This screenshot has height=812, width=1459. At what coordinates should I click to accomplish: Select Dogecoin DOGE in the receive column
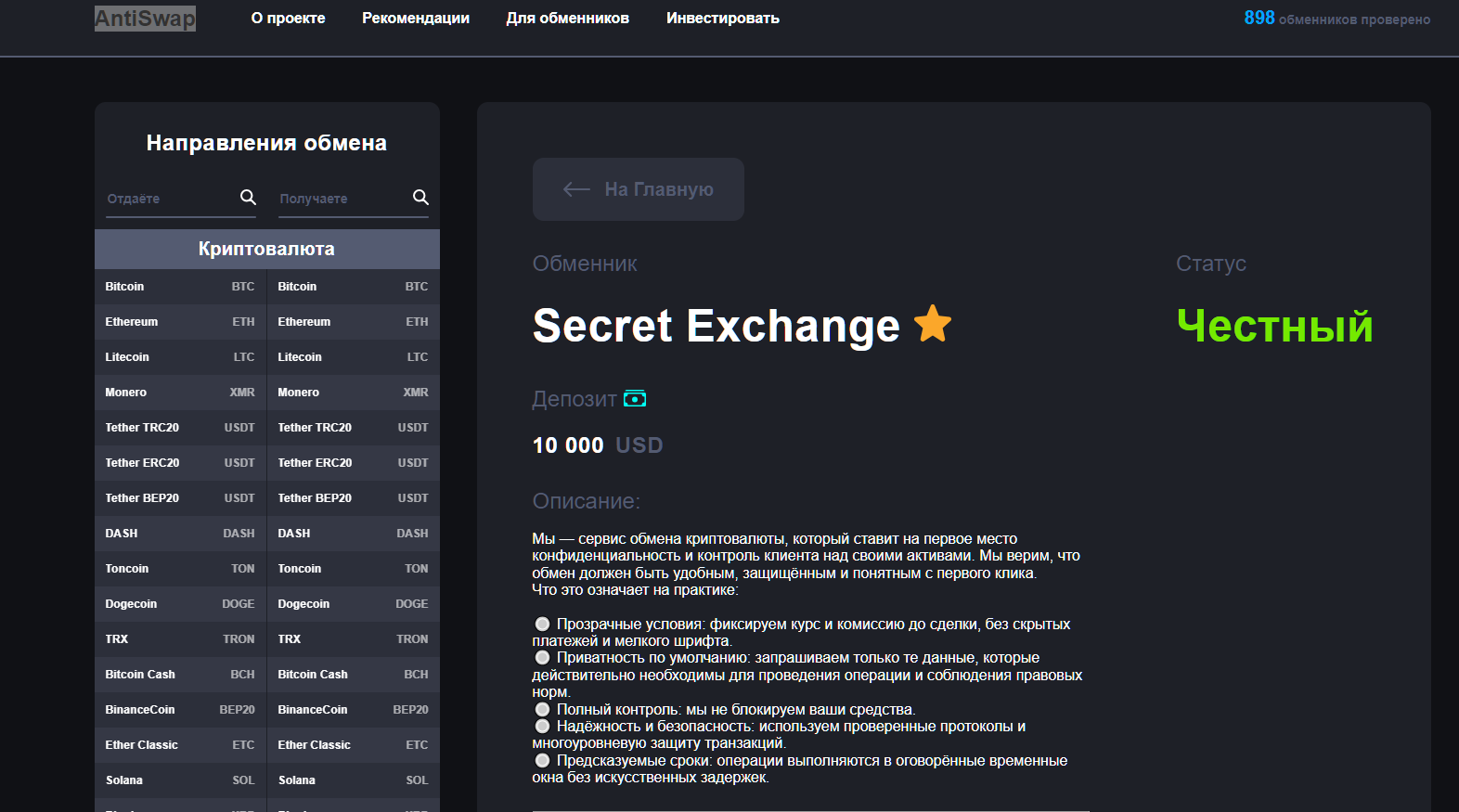(353, 604)
